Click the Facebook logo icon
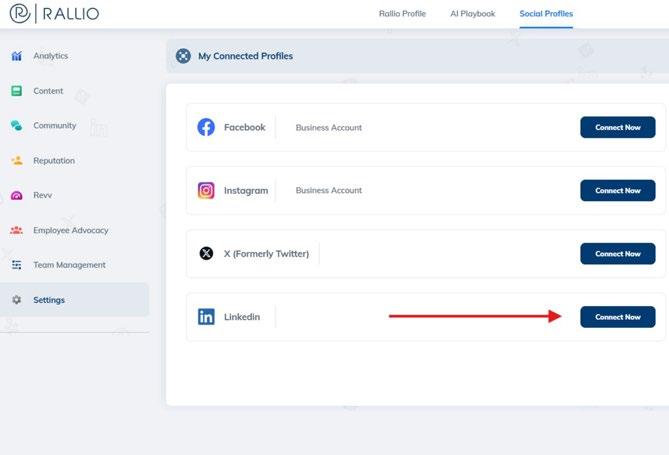Screen dimensions: 669x455 click(x=206, y=127)
